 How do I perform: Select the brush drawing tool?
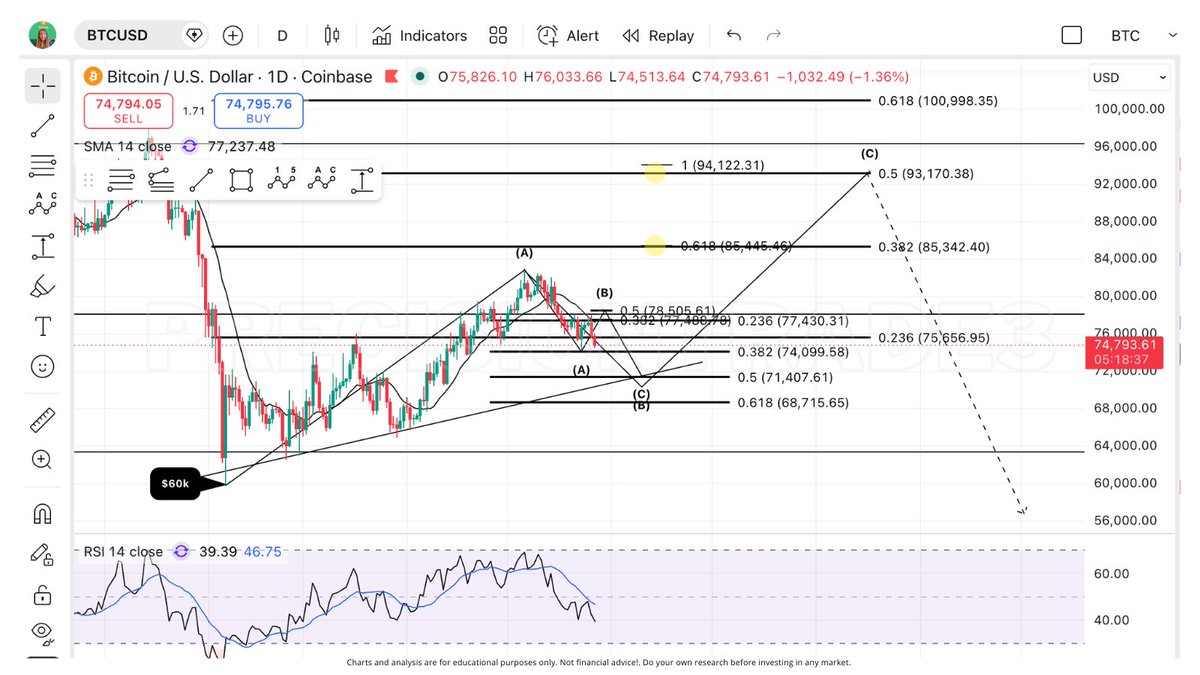tap(42, 287)
